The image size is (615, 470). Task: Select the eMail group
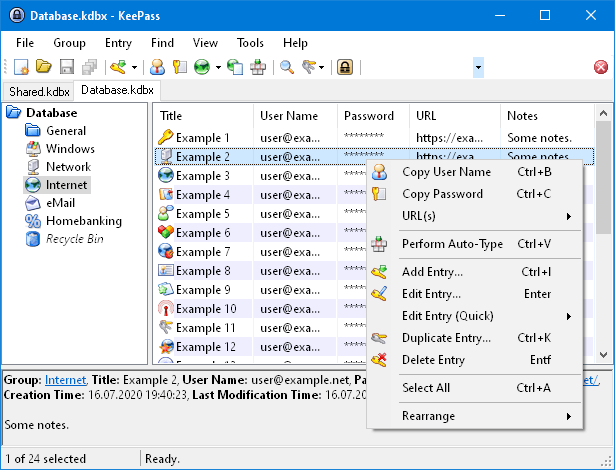[60, 203]
